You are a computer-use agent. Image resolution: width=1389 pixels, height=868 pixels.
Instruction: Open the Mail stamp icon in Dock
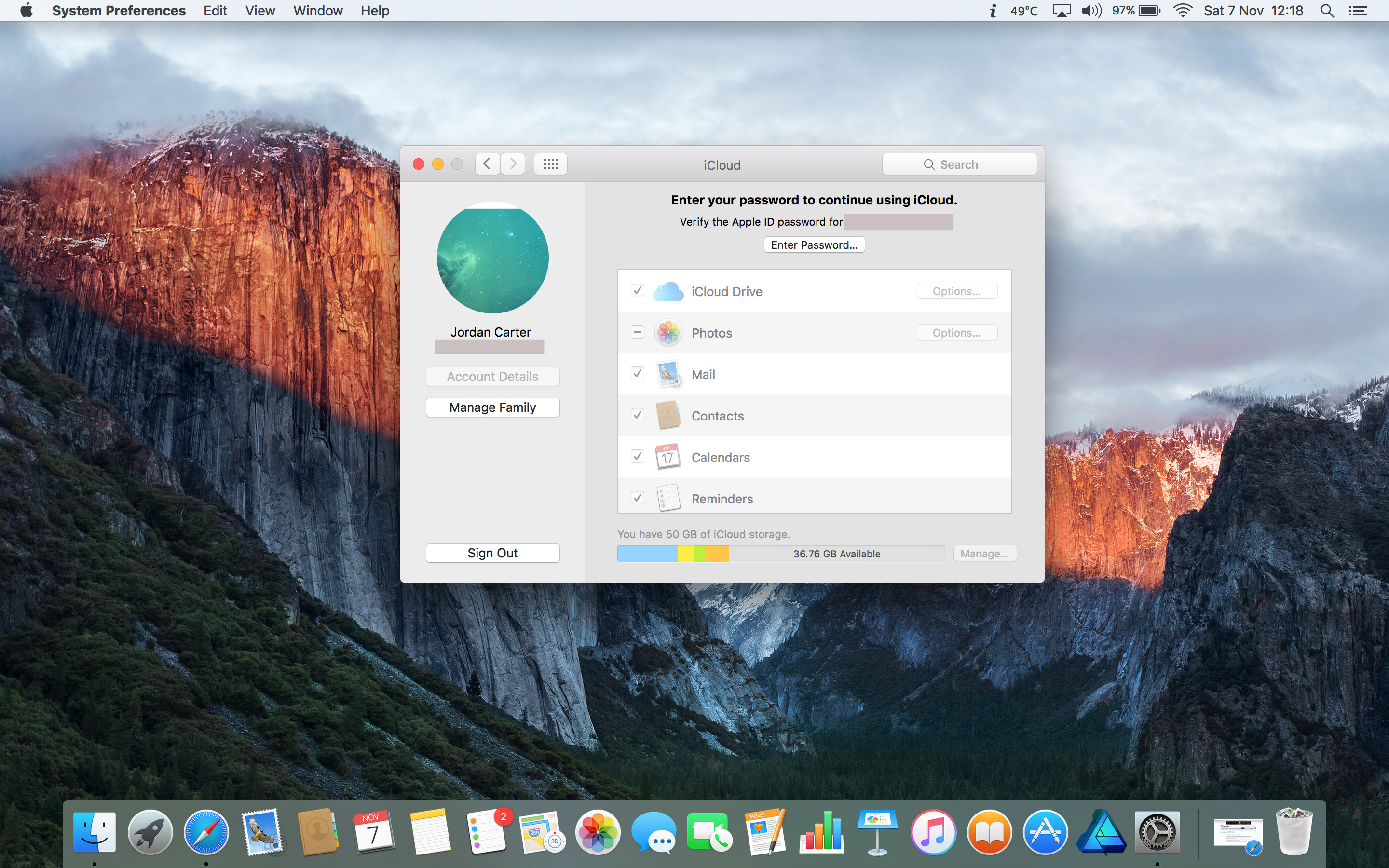[262, 832]
